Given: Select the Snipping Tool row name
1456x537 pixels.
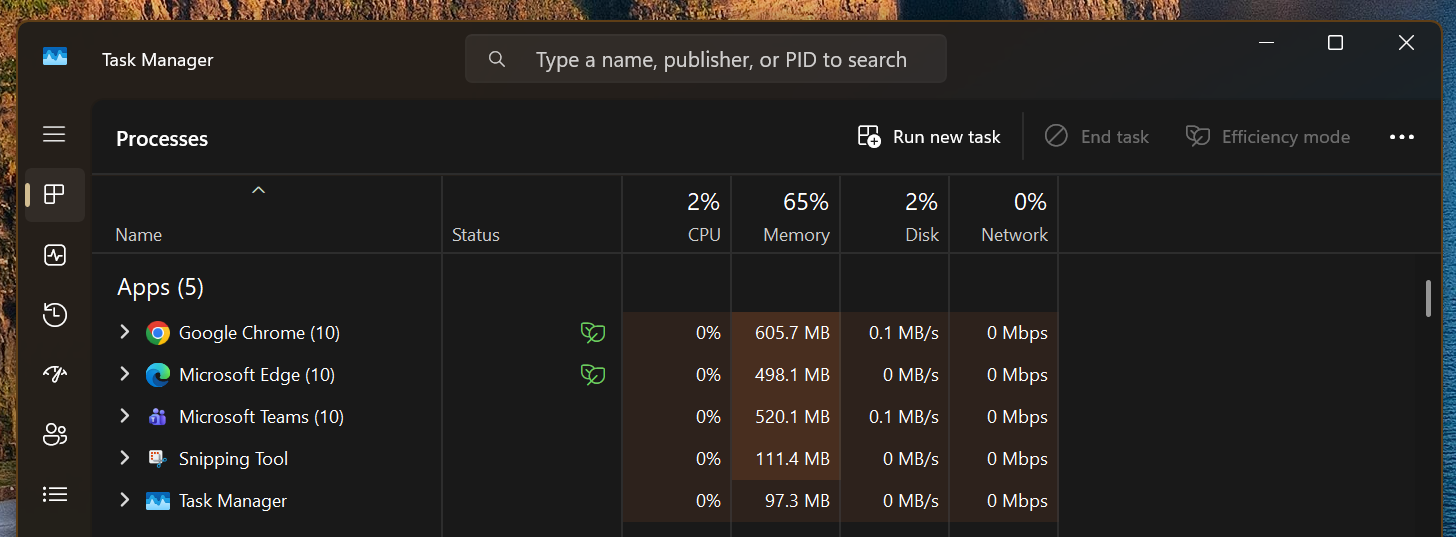Looking at the screenshot, I should pos(233,459).
